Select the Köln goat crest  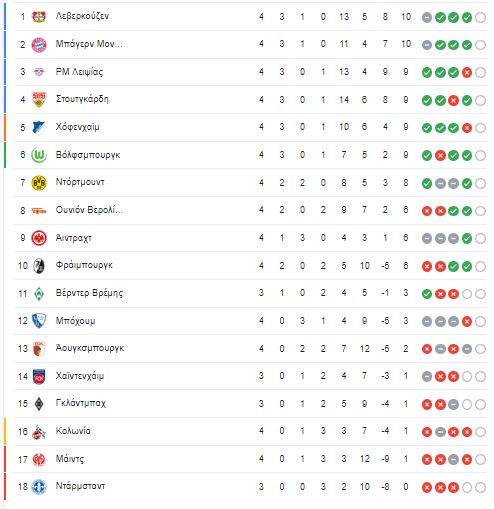click(39, 431)
